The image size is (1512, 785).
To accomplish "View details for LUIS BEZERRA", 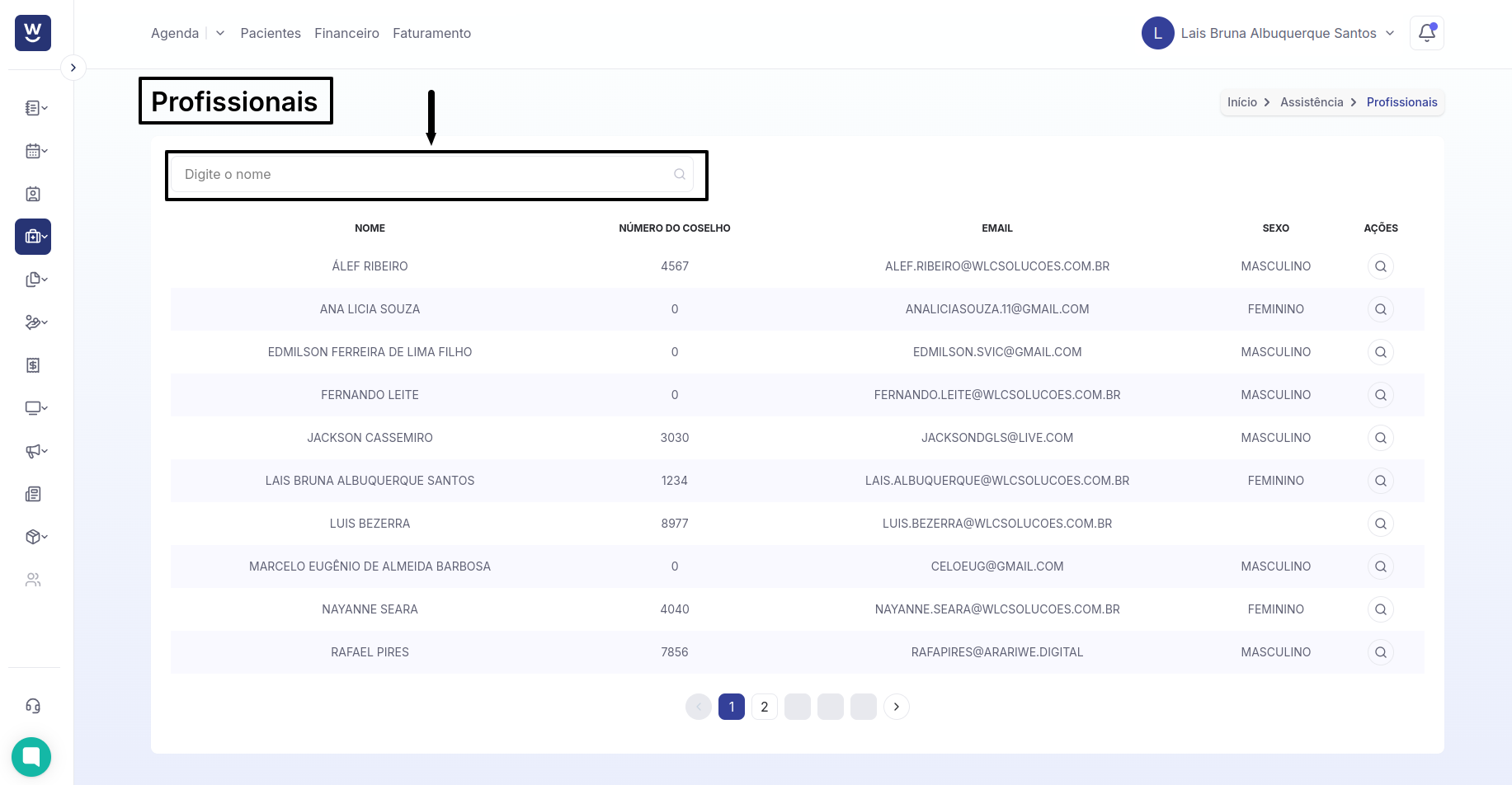I will click(x=1381, y=524).
